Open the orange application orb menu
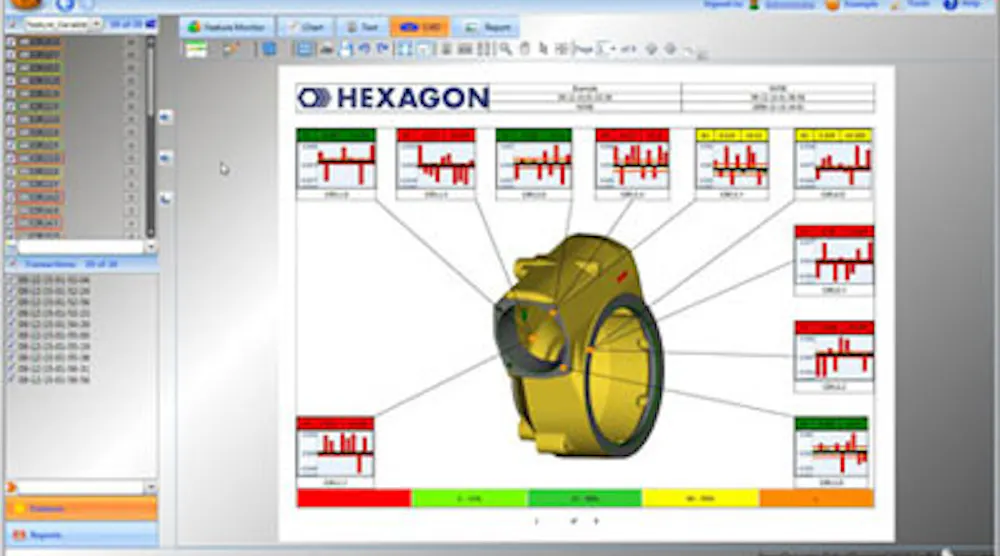Viewport: 1000px width, 556px height. (x=26, y=4)
